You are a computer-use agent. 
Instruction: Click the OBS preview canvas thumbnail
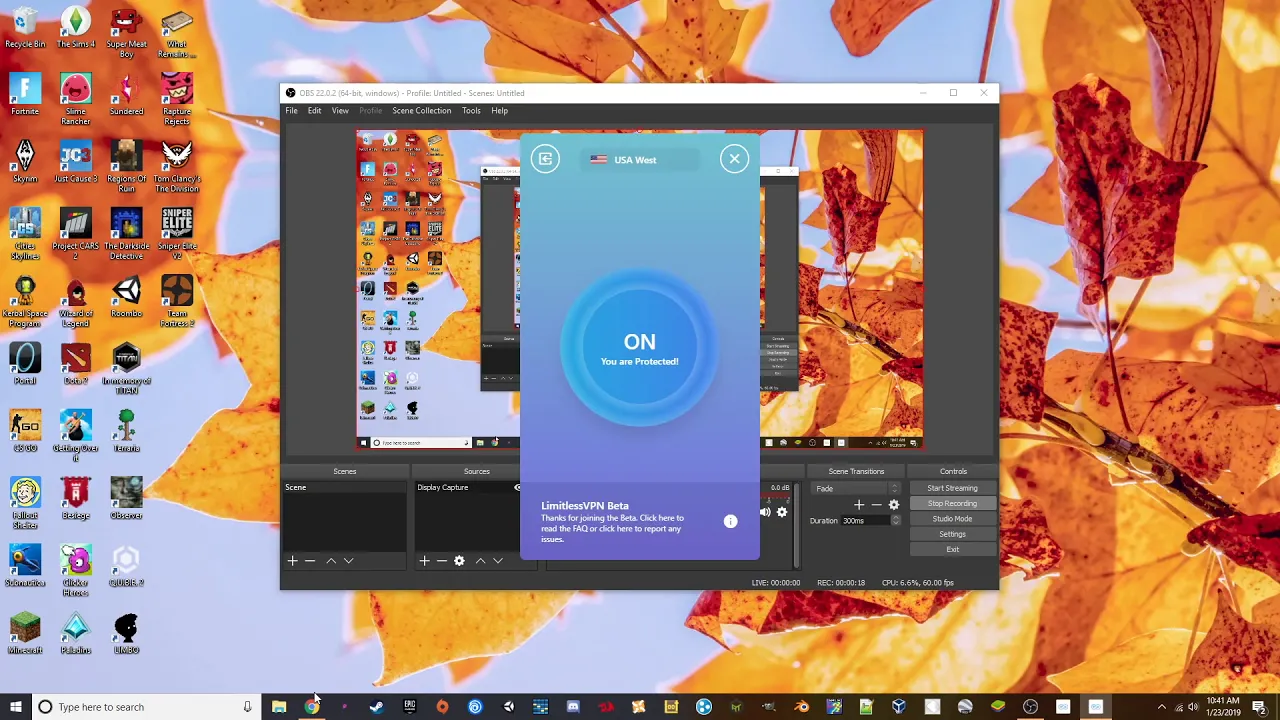coord(640,289)
